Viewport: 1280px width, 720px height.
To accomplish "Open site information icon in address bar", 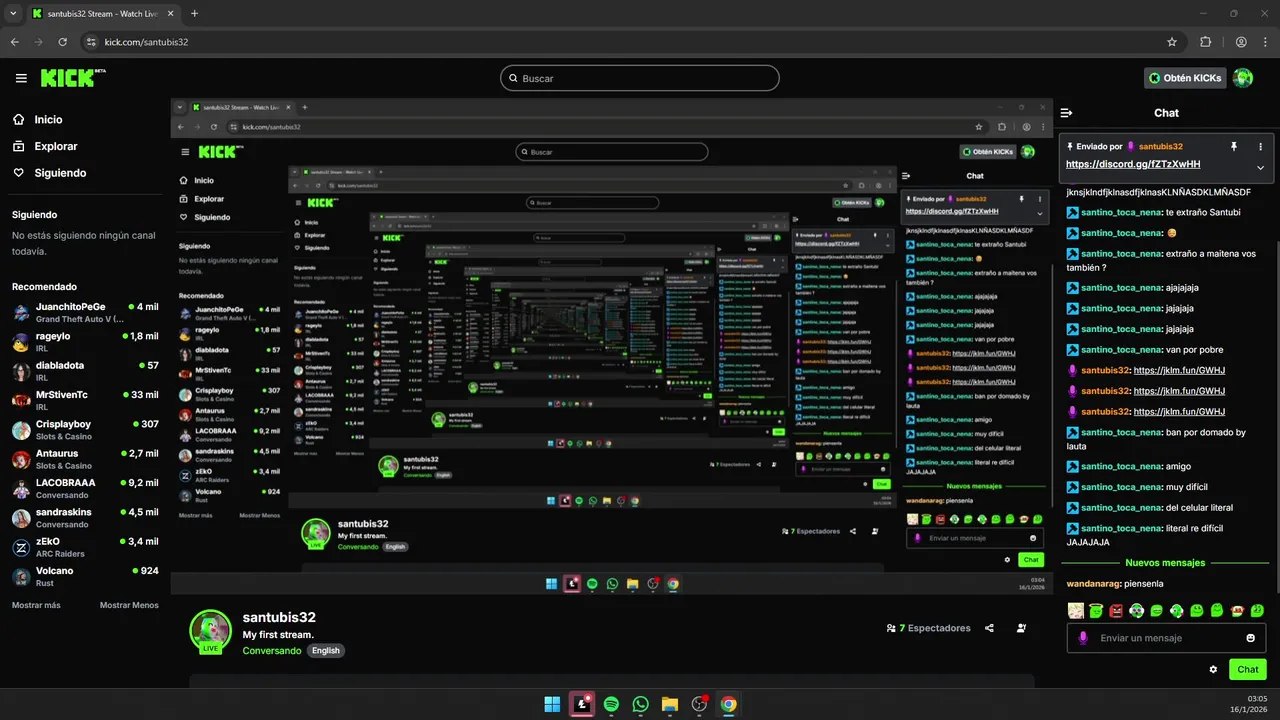I will (x=92, y=42).
